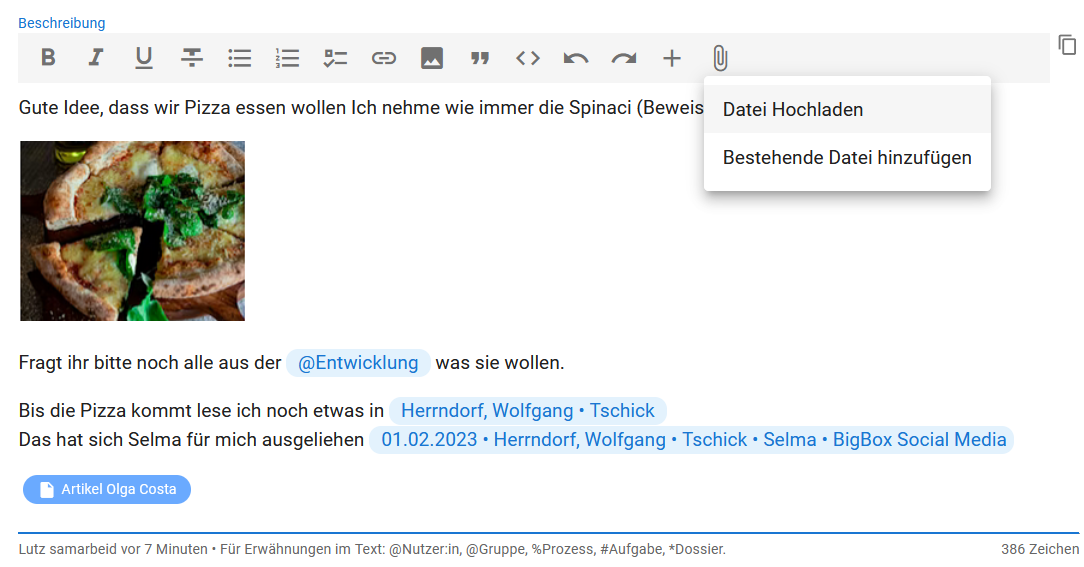Undo the last edit
This screenshot has height=567, width=1084.
pos(576,58)
